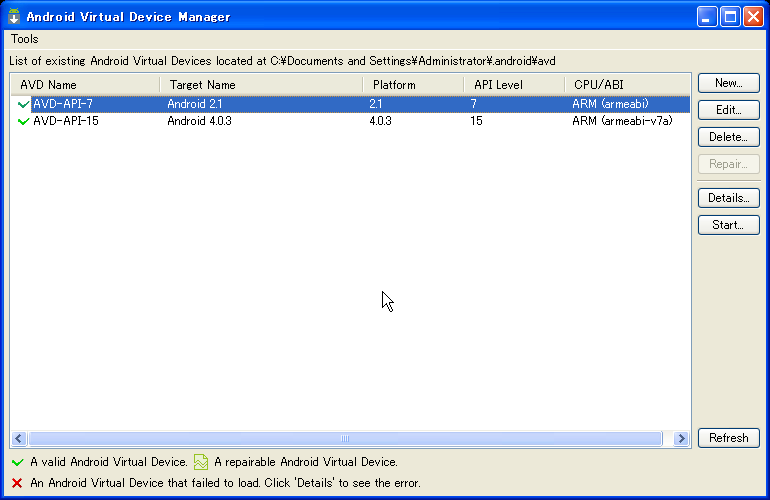Click the API level '7' cell
Image resolution: width=770 pixels, height=500 pixels.
tap(473, 104)
